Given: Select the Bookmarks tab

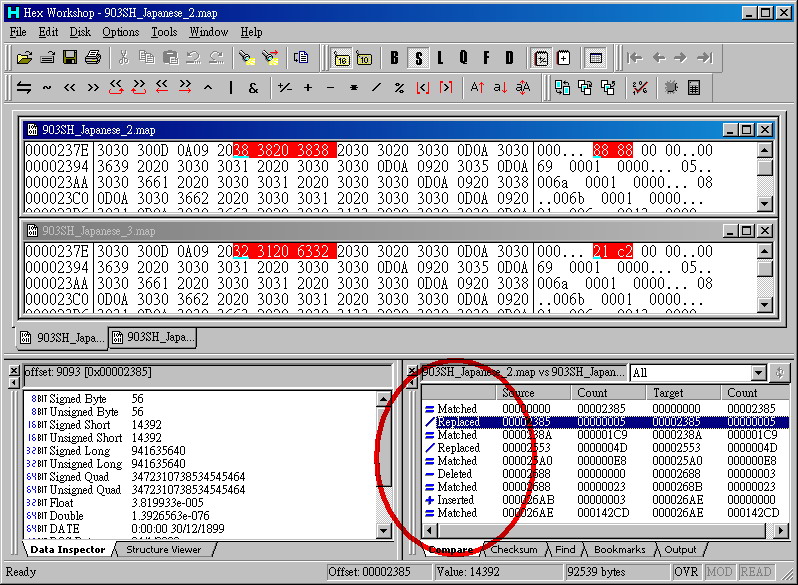Looking at the screenshot, I should (x=619, y=549).
